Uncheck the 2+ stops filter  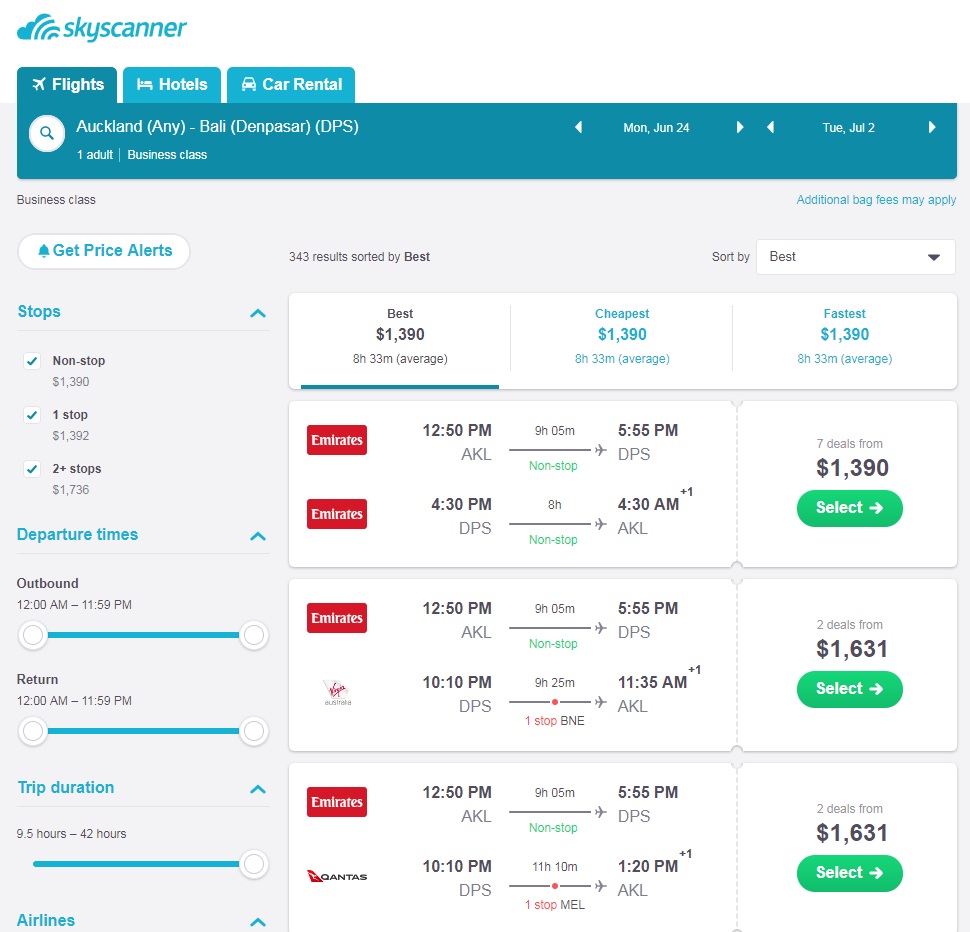click(x=32, y=469)
